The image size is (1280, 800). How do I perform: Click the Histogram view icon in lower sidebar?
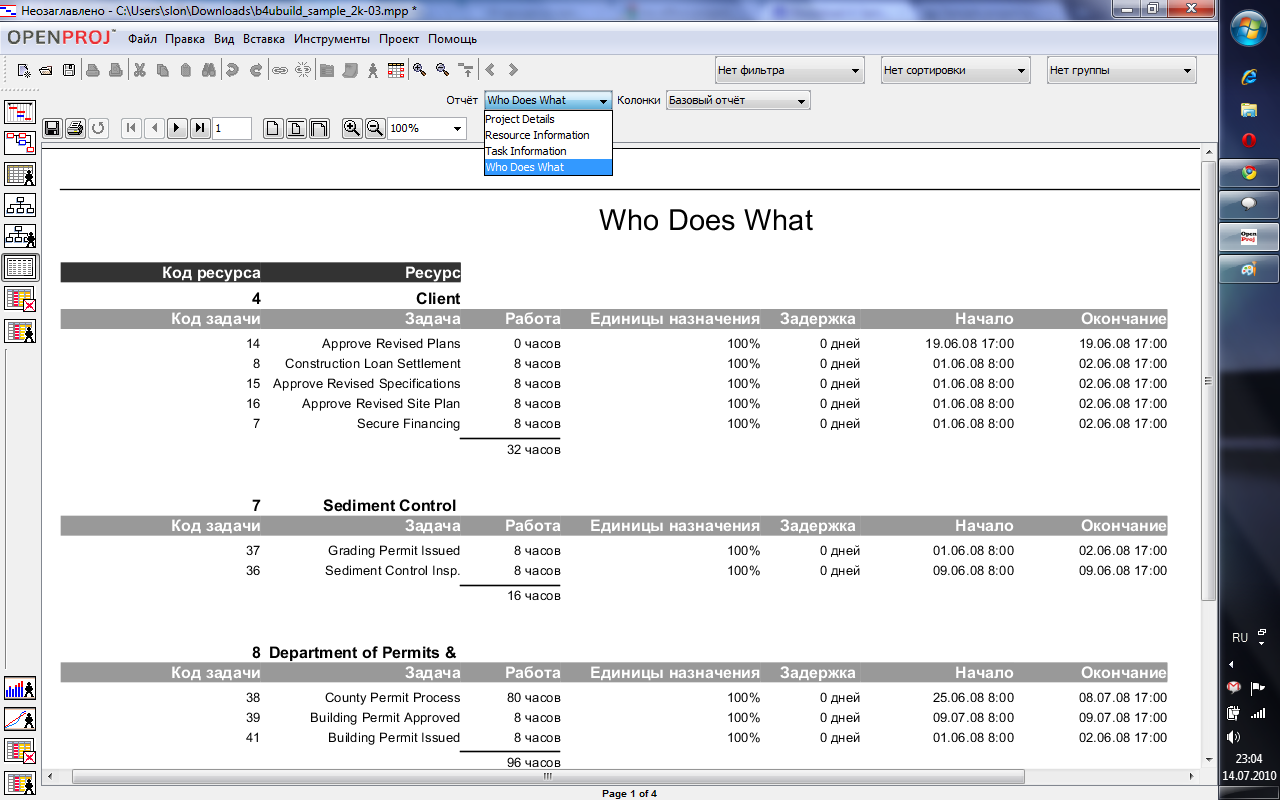(20, 688)
